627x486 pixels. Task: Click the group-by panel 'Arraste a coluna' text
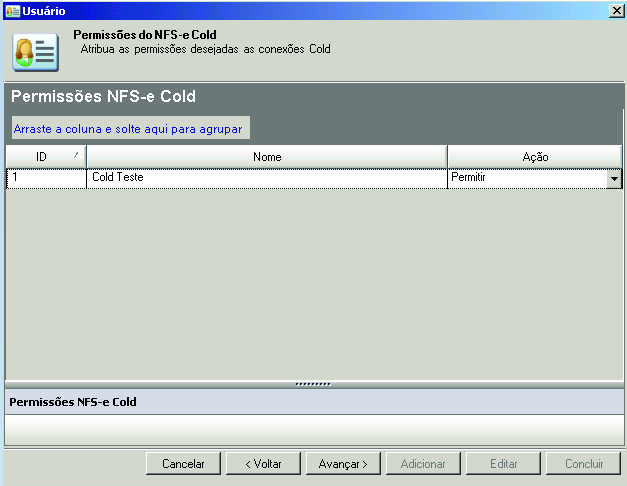[x=128, y=129]
